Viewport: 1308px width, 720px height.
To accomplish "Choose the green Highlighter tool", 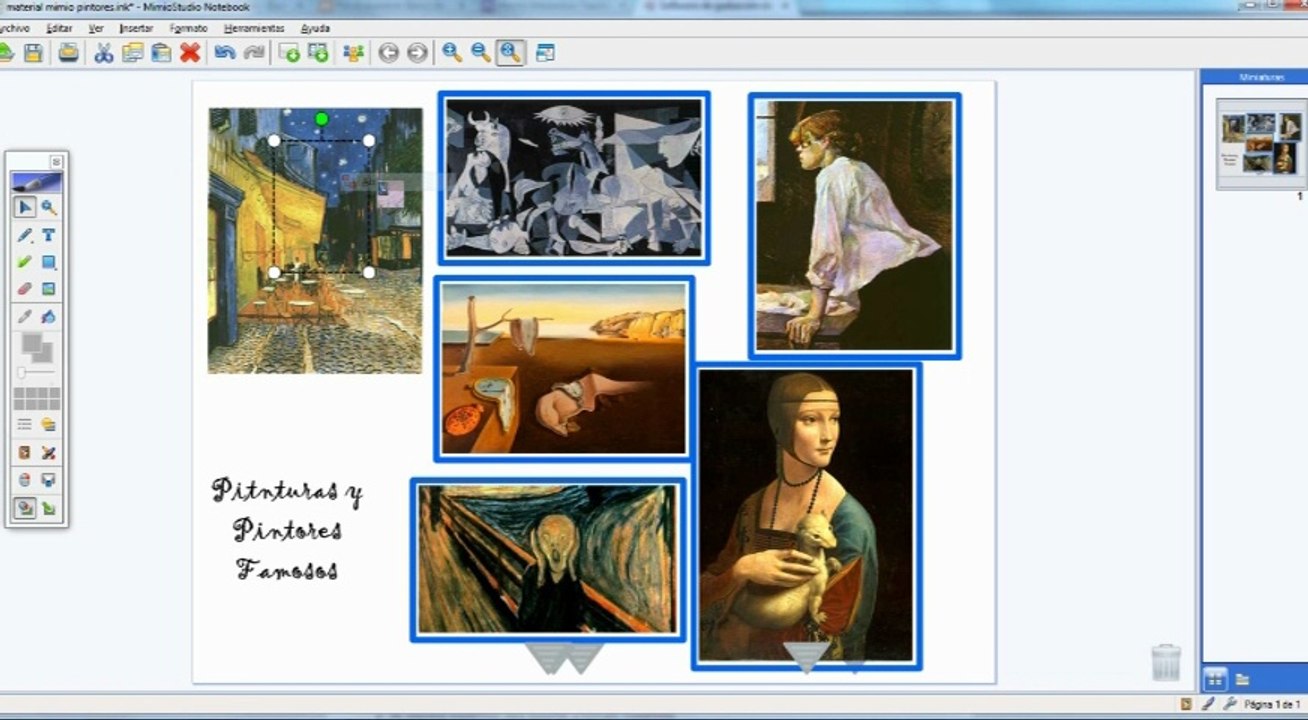I will click(25, 262).
